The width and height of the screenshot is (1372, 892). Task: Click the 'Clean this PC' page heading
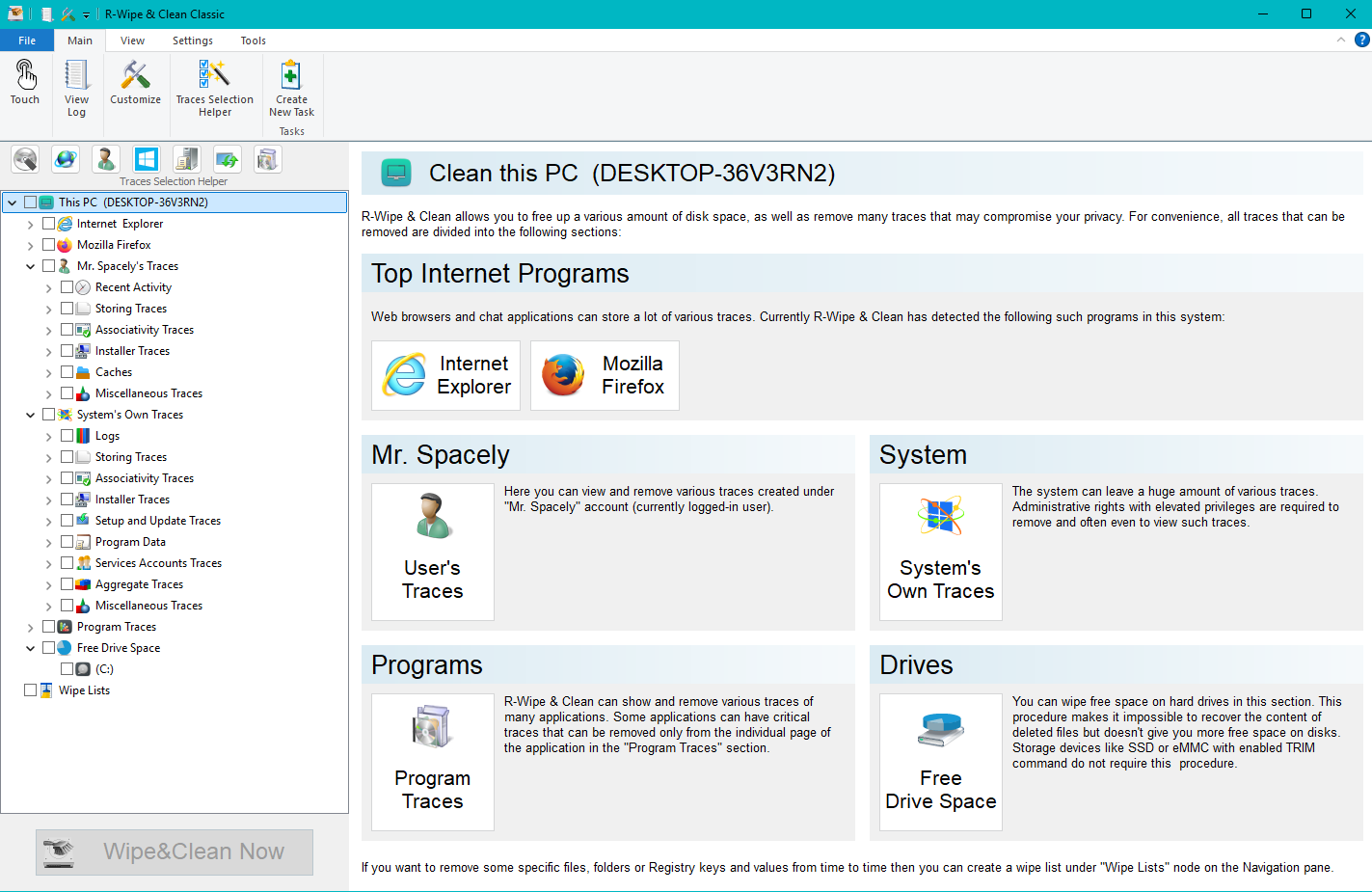tap(632, 174)
